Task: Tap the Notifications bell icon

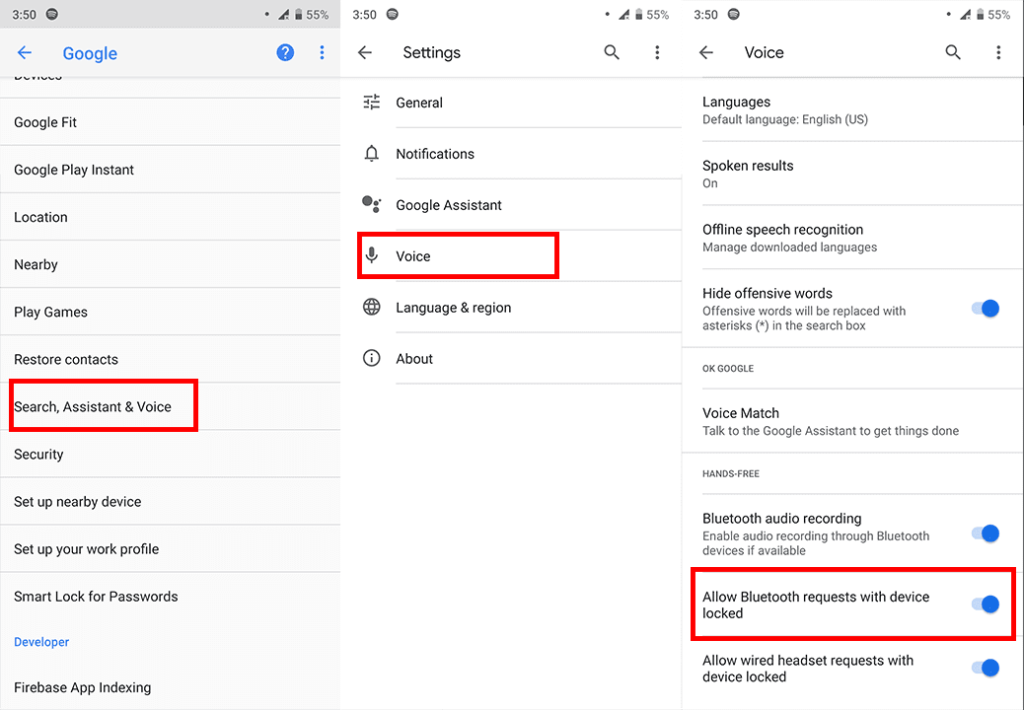Action: [x=372, y=153]
